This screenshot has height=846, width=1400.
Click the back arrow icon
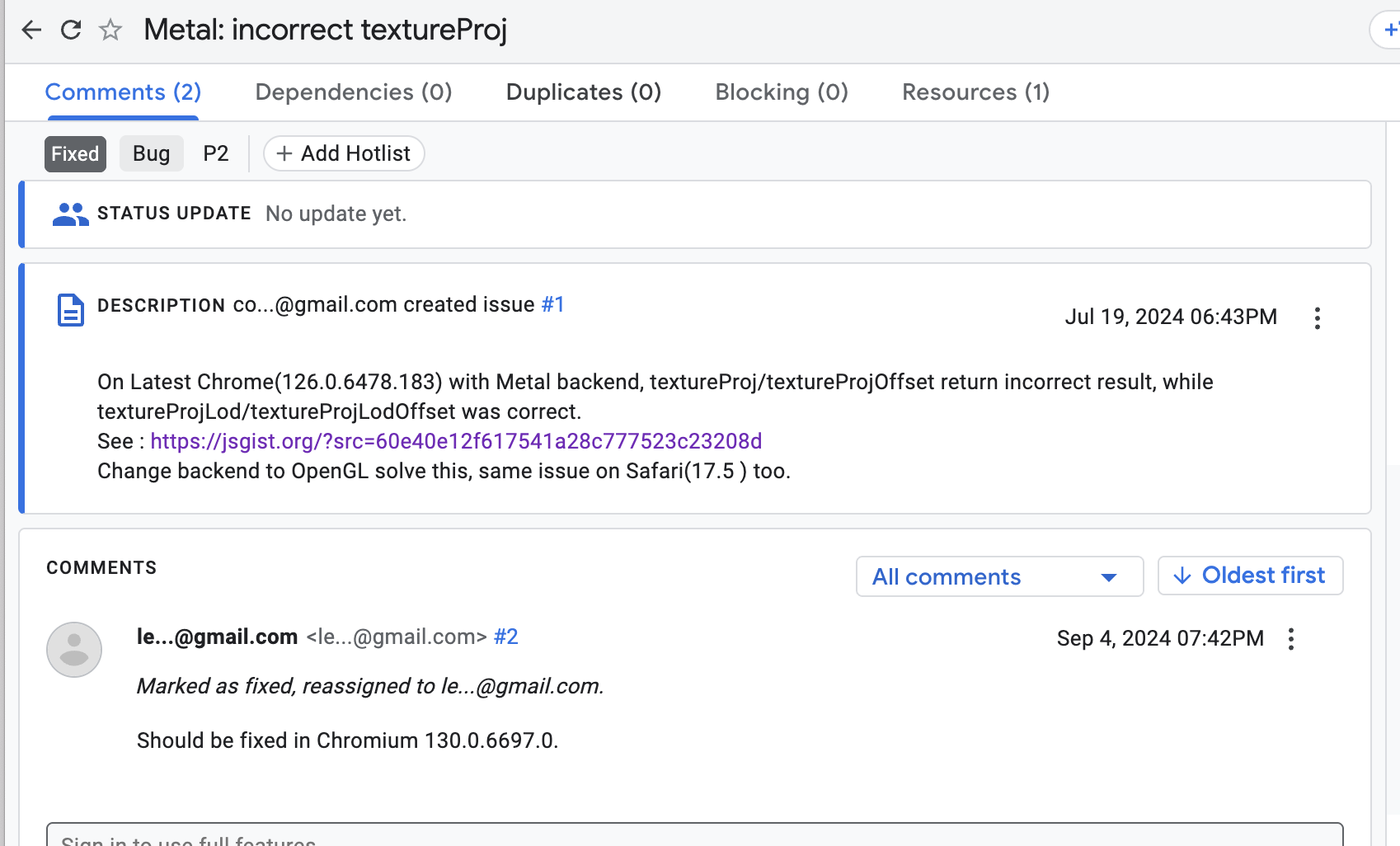(x=31, y=31)
